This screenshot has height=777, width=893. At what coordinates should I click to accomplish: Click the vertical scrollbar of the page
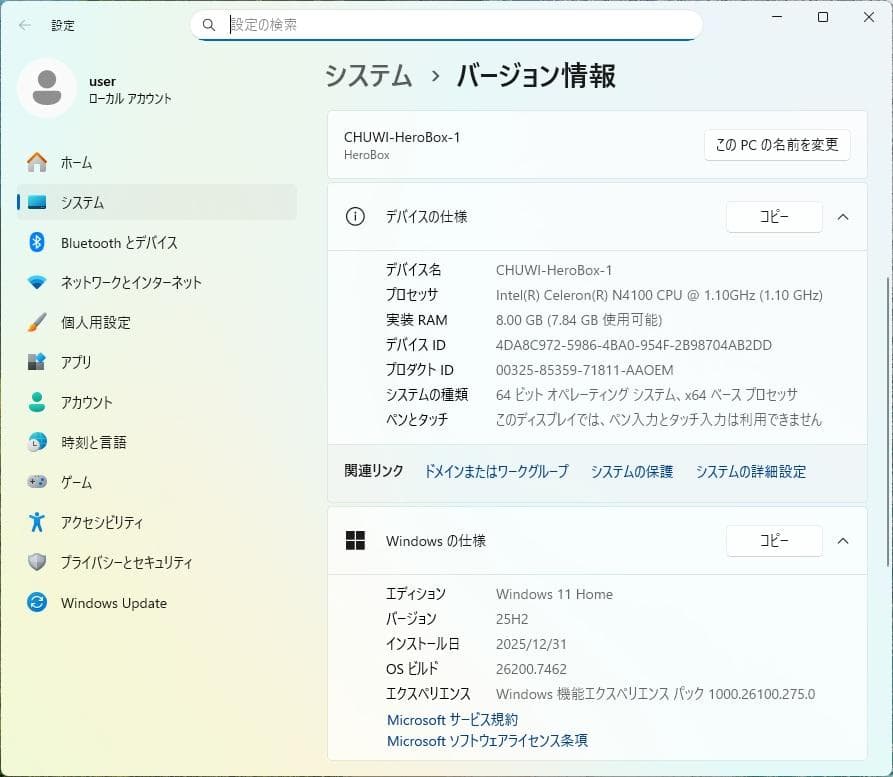point(888,422)
